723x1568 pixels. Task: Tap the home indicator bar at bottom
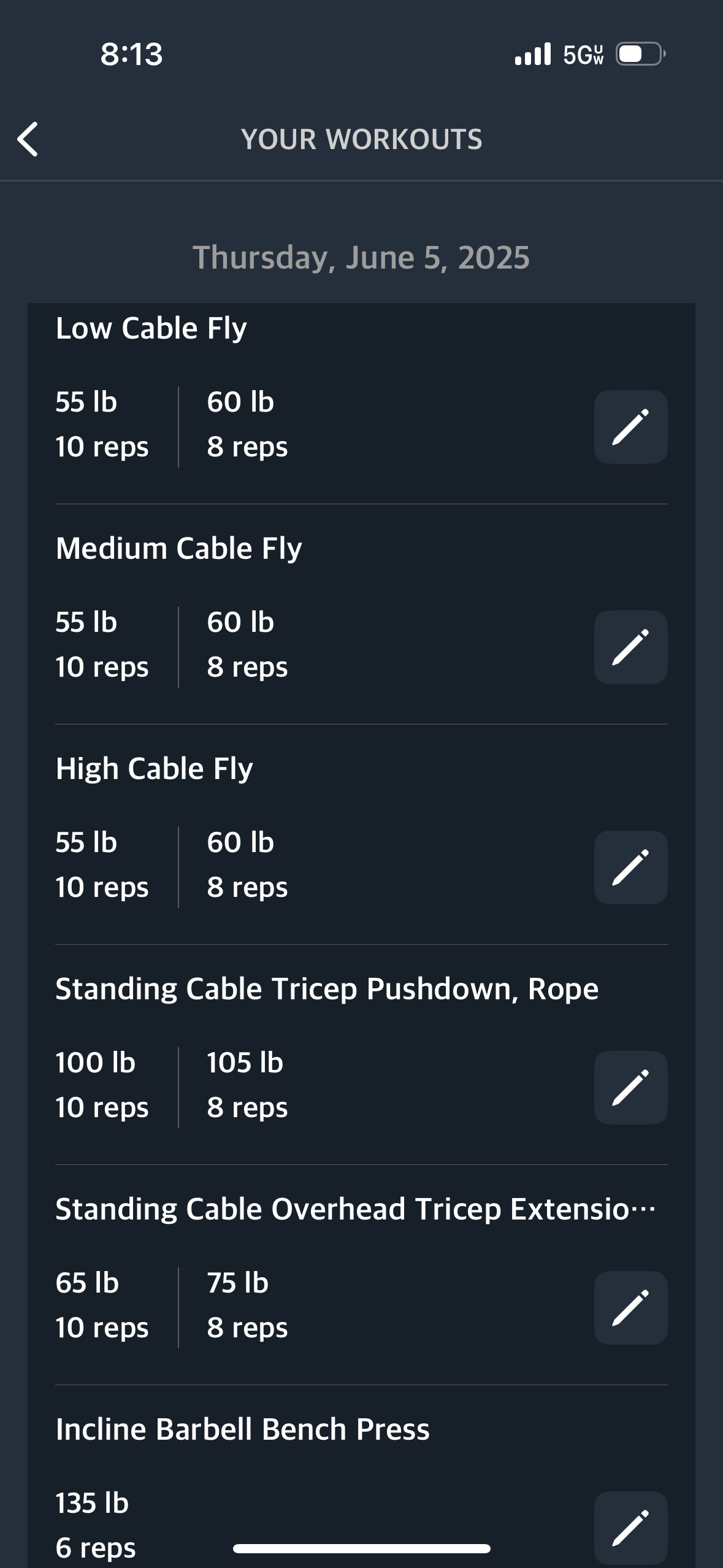pos(362,1548)
